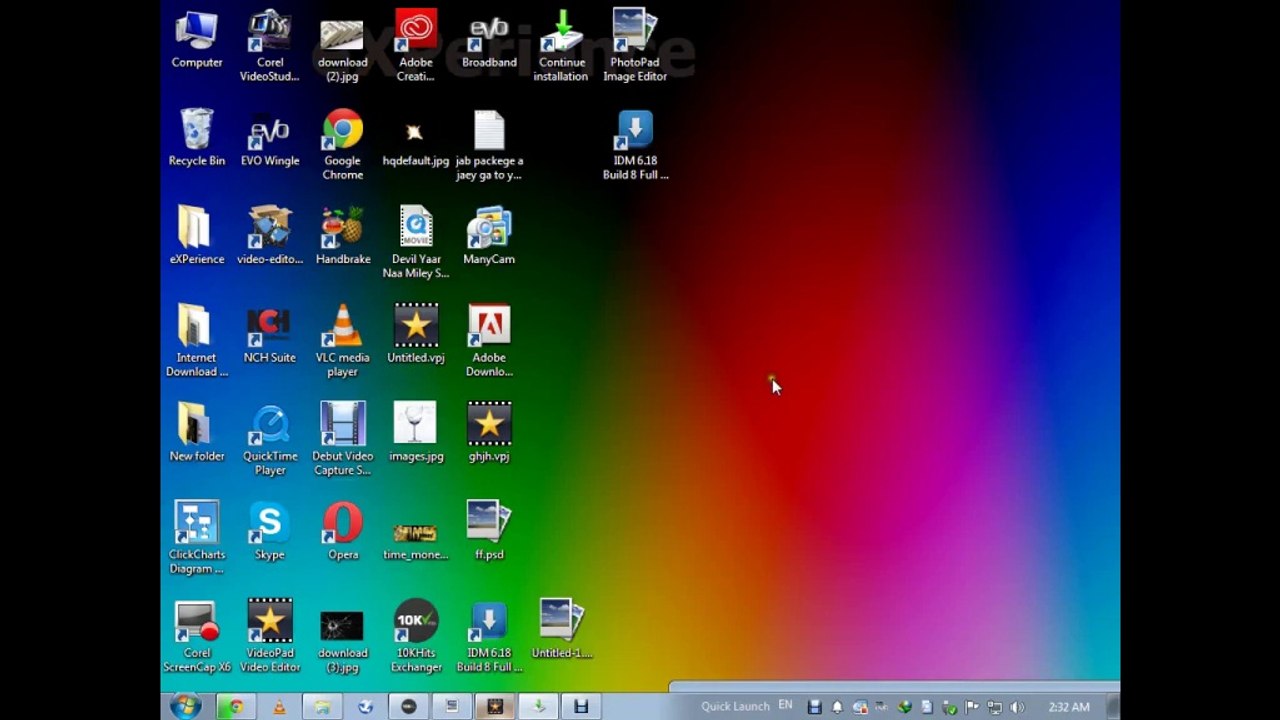Image resolution: width=1280 pixels, height=720 pixels.
Task: Open Corel VideoStudio shortcut
Action: [269, 46]
